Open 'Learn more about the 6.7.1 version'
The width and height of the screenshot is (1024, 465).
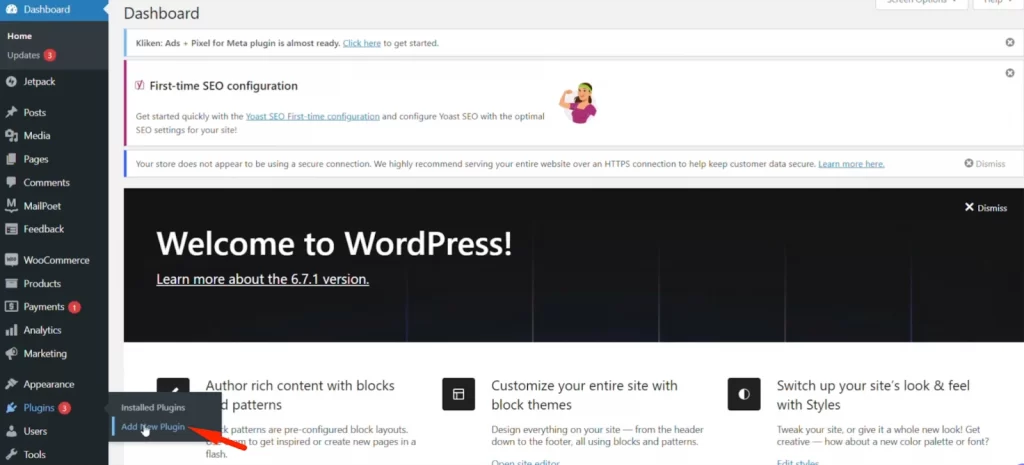pyautogui.click(x=263, y=279)
